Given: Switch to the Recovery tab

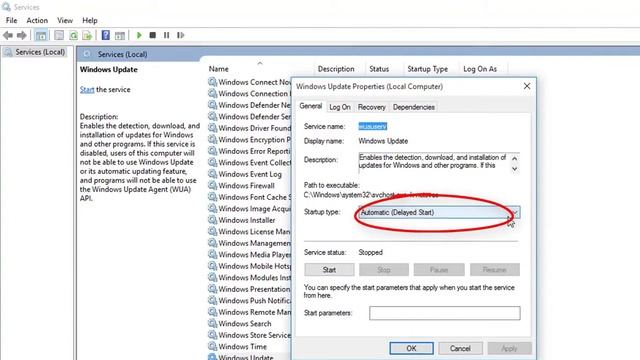Looking at the screenshot, I should coord(371,107).
